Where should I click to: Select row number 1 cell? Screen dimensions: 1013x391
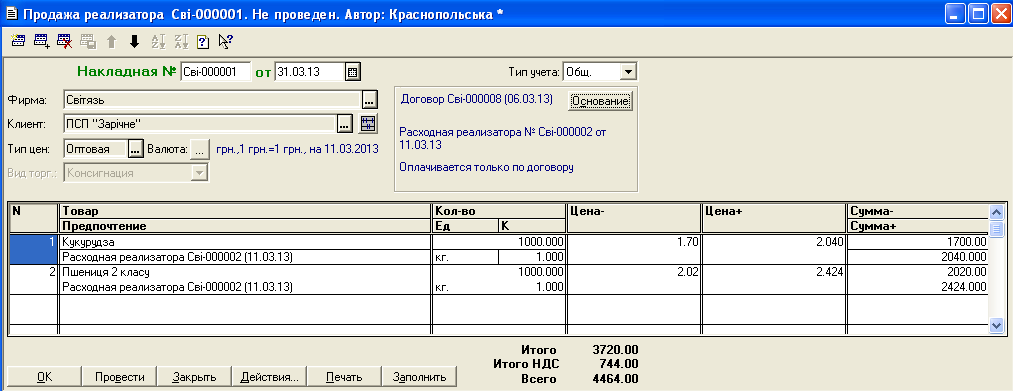(x=34, y=249)
